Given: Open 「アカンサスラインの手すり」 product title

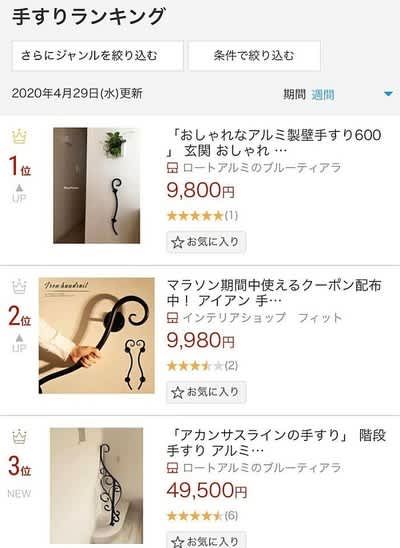Looking at the screenshot, I should coord(276,443).
